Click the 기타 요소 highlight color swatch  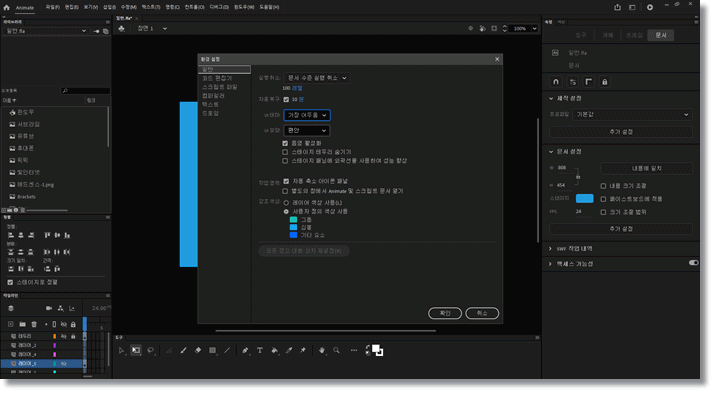click(x=293, y=235)
